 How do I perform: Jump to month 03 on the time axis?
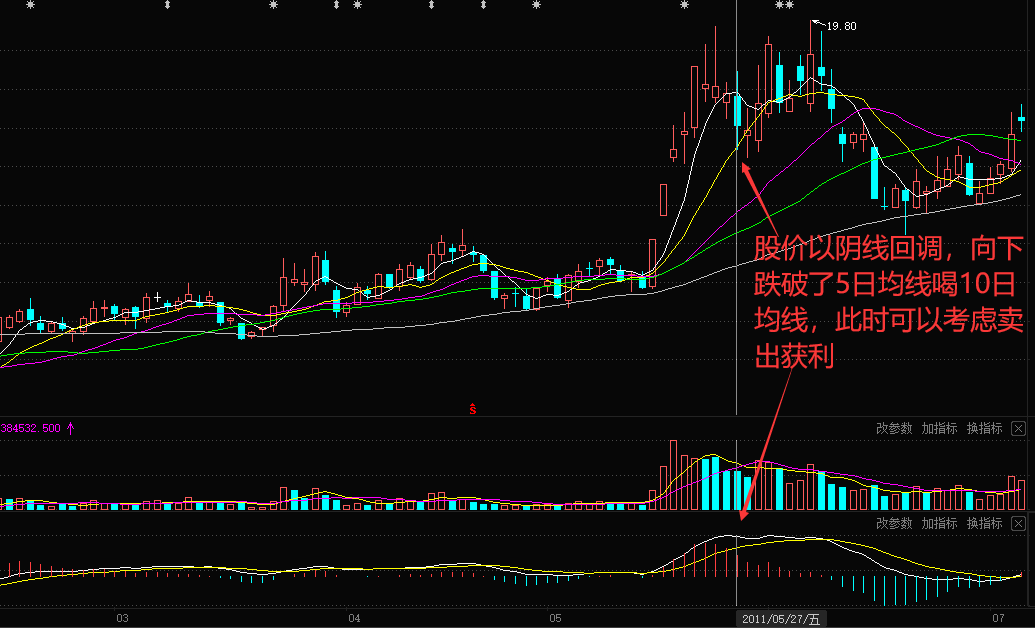(x=122, y=618)
